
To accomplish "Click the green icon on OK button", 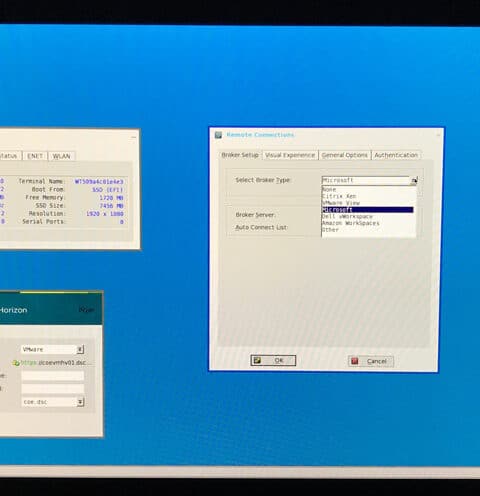I will [257, 360].
